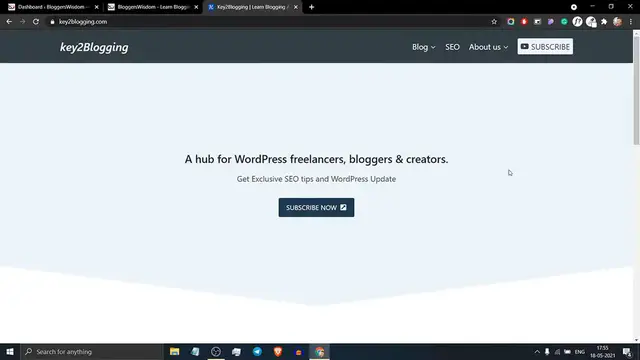This screenshot has height=360, width=640.
Task: Open a new browser tab
Action: (x=311, y=7)
